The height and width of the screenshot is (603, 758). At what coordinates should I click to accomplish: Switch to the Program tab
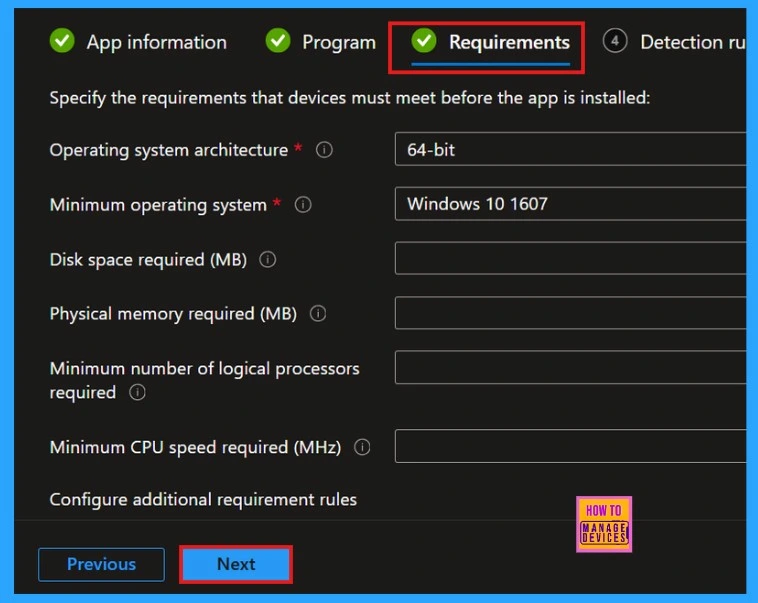(x=321, y=42)
